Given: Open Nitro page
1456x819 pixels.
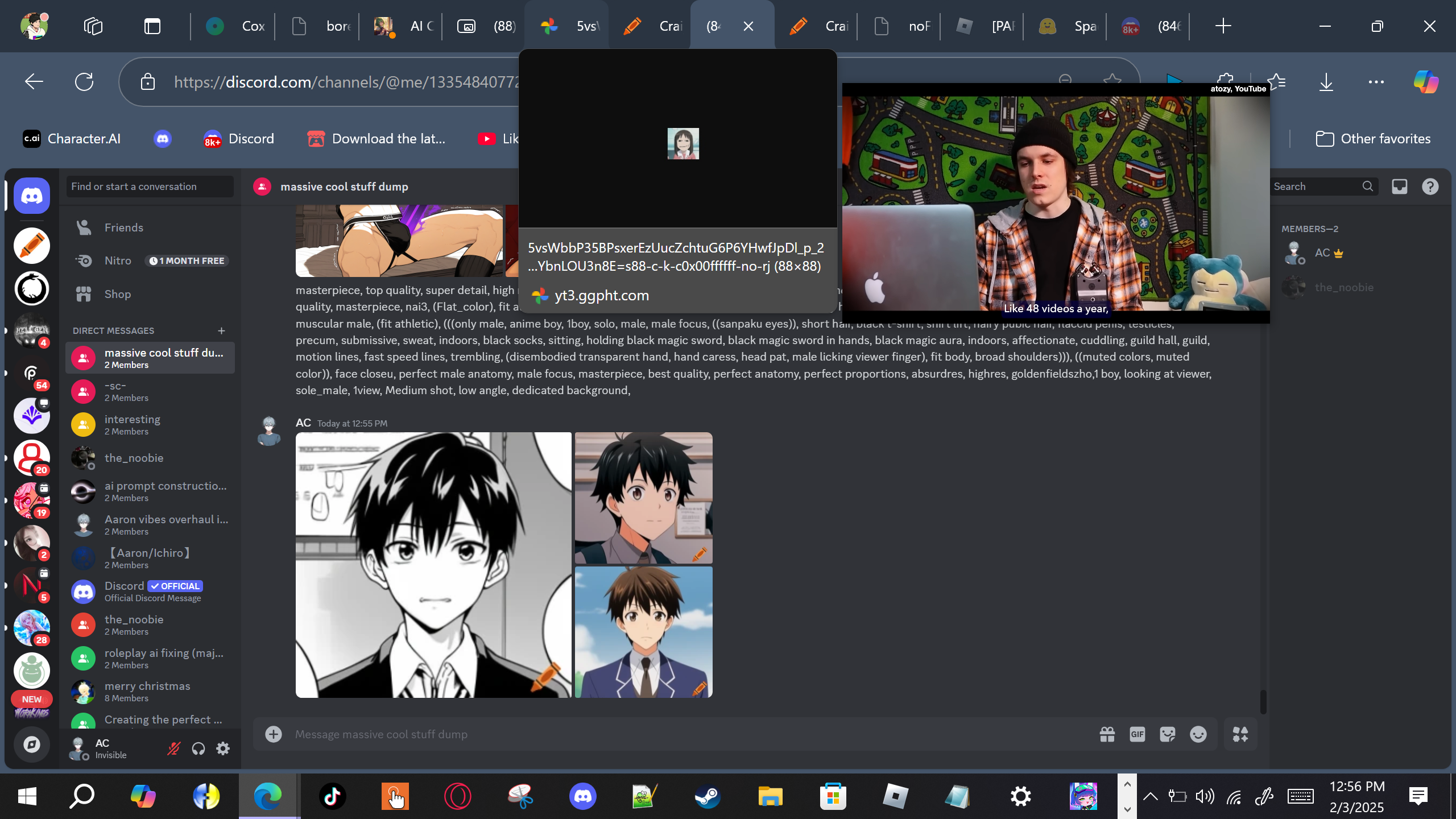Looking at the screenshot, I should coord(150,260).
